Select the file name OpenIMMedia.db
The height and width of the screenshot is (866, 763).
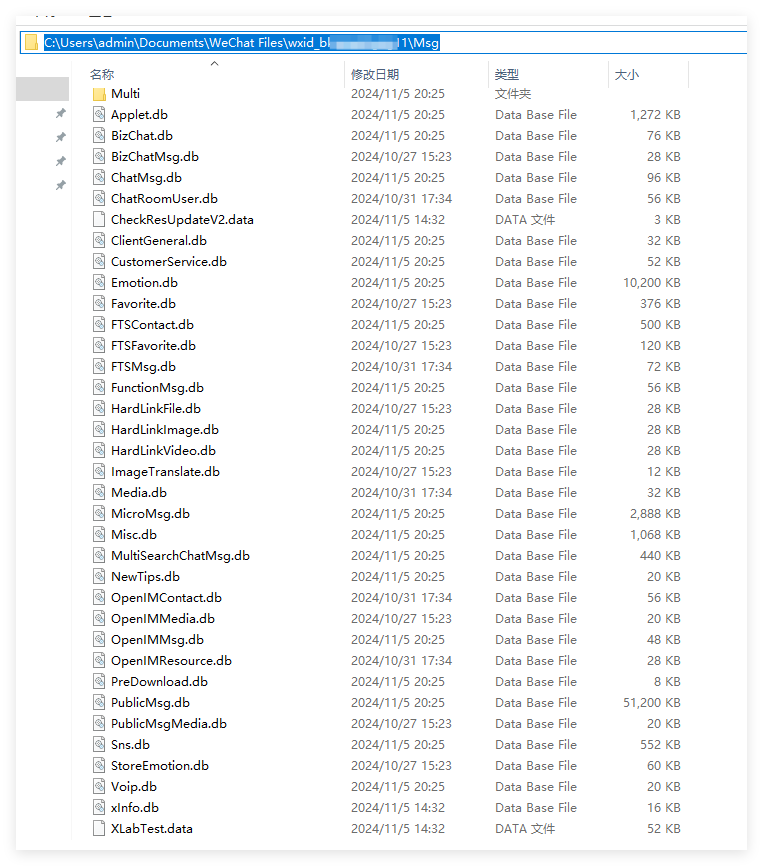163,619
